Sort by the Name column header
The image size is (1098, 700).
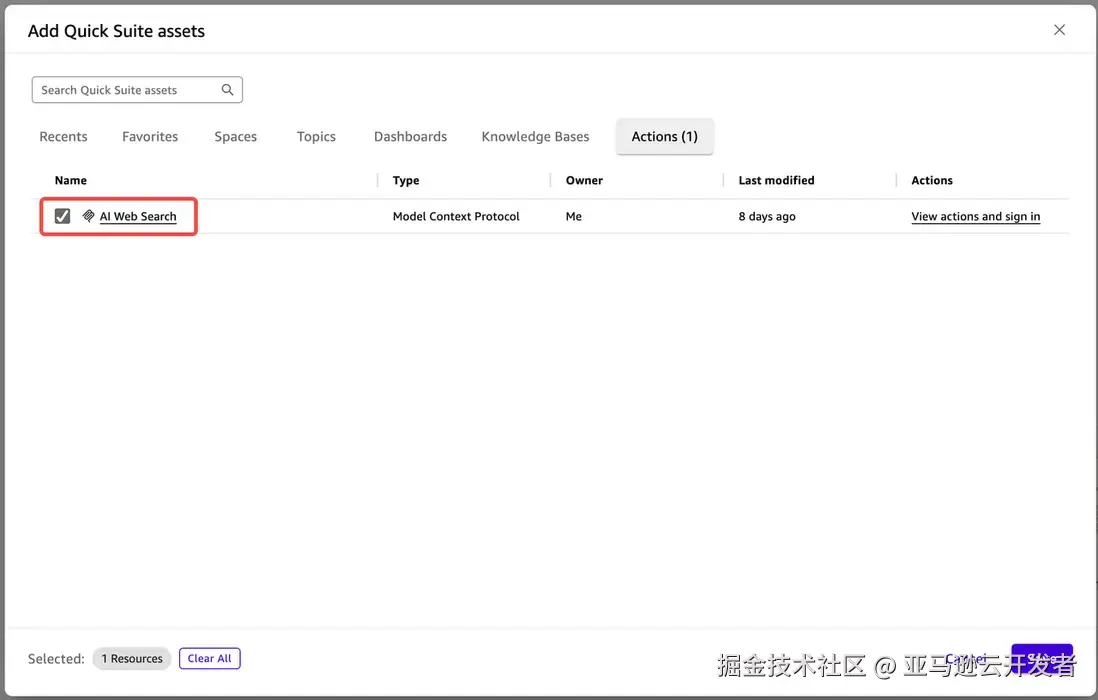[x=70, y=180]
